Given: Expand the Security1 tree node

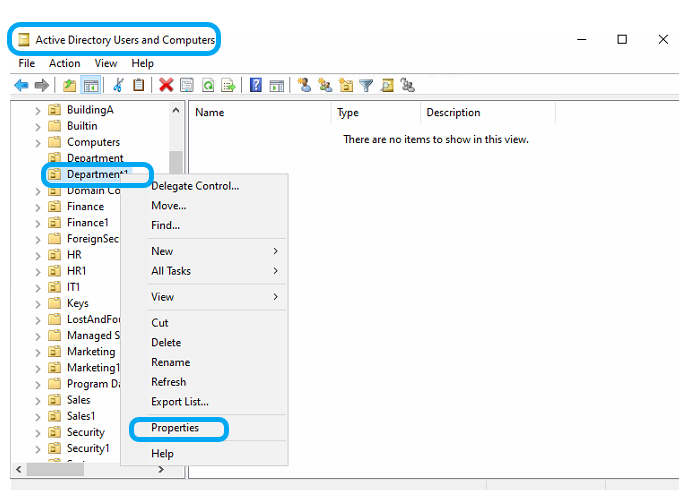Looking at the screenshot, I should 38,449.
